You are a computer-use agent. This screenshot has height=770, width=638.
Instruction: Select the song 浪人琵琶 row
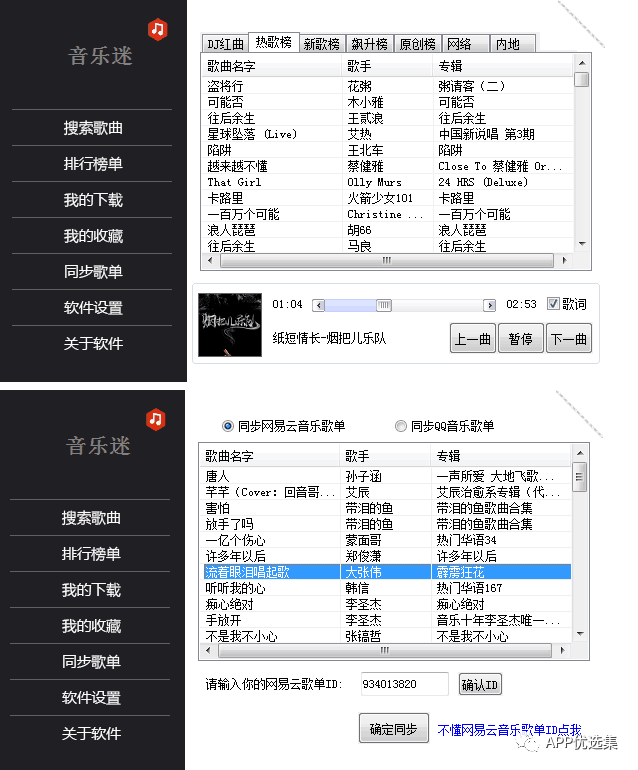pos(388,230)
